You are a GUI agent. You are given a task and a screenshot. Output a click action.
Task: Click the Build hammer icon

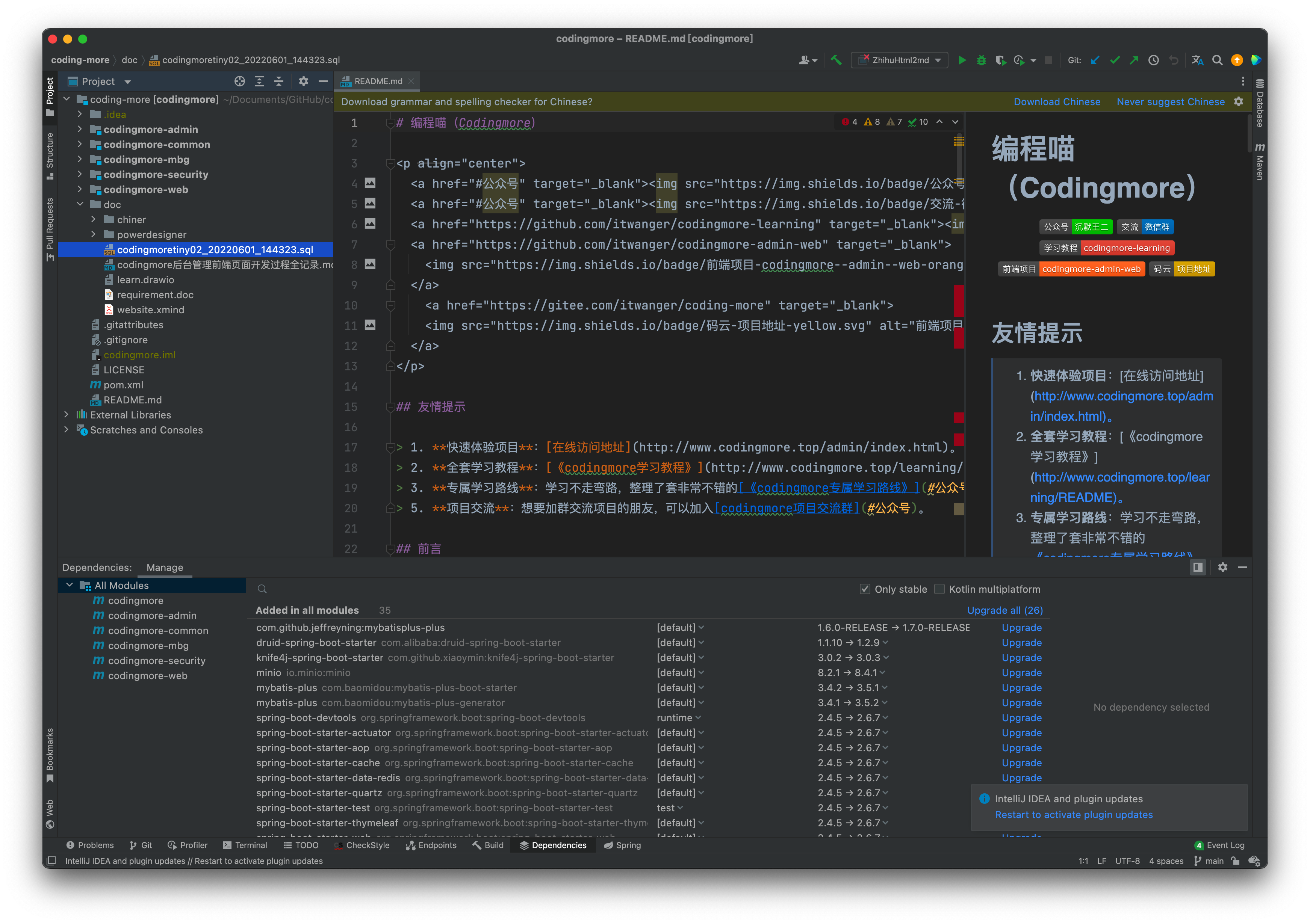coord(836,60)
